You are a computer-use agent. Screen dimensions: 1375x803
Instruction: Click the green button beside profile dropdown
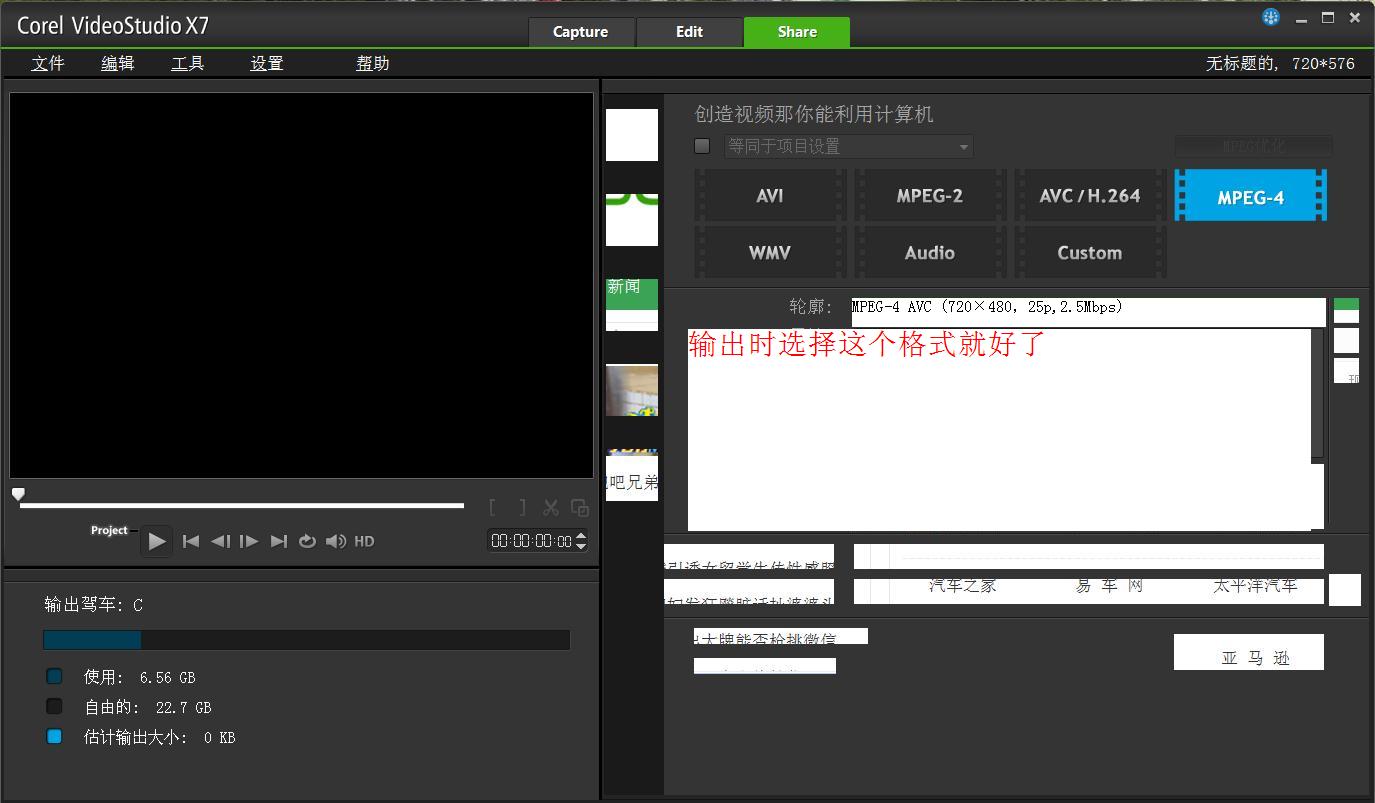click(x=1347, y=310)
